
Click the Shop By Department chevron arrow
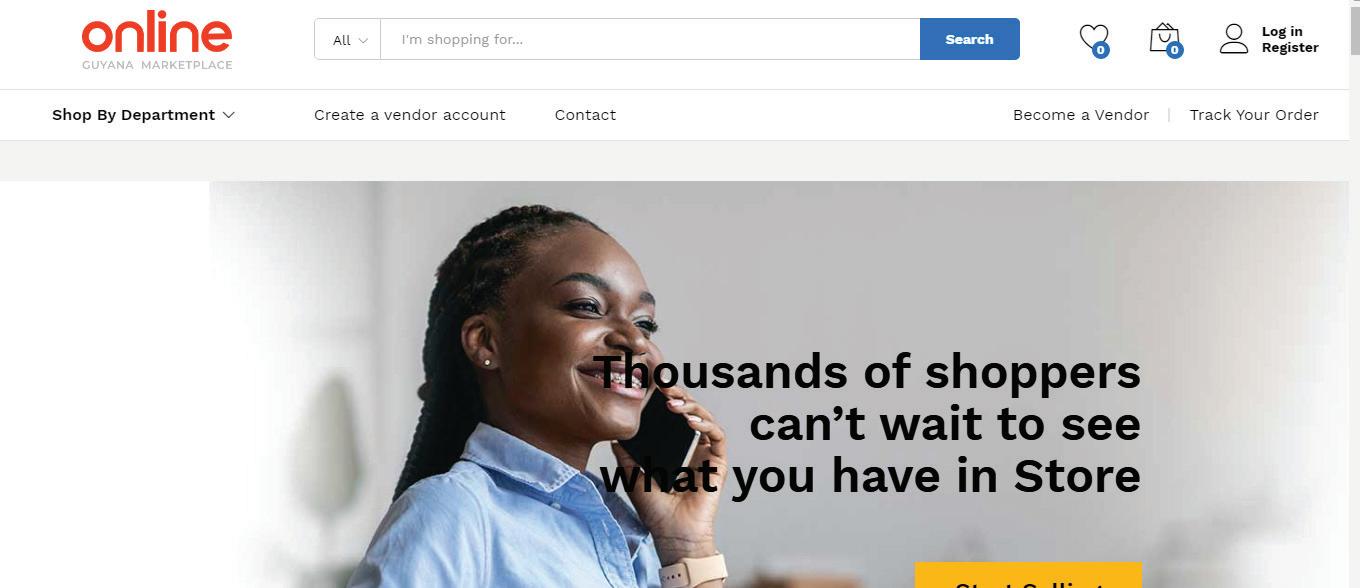click(228, 115)
